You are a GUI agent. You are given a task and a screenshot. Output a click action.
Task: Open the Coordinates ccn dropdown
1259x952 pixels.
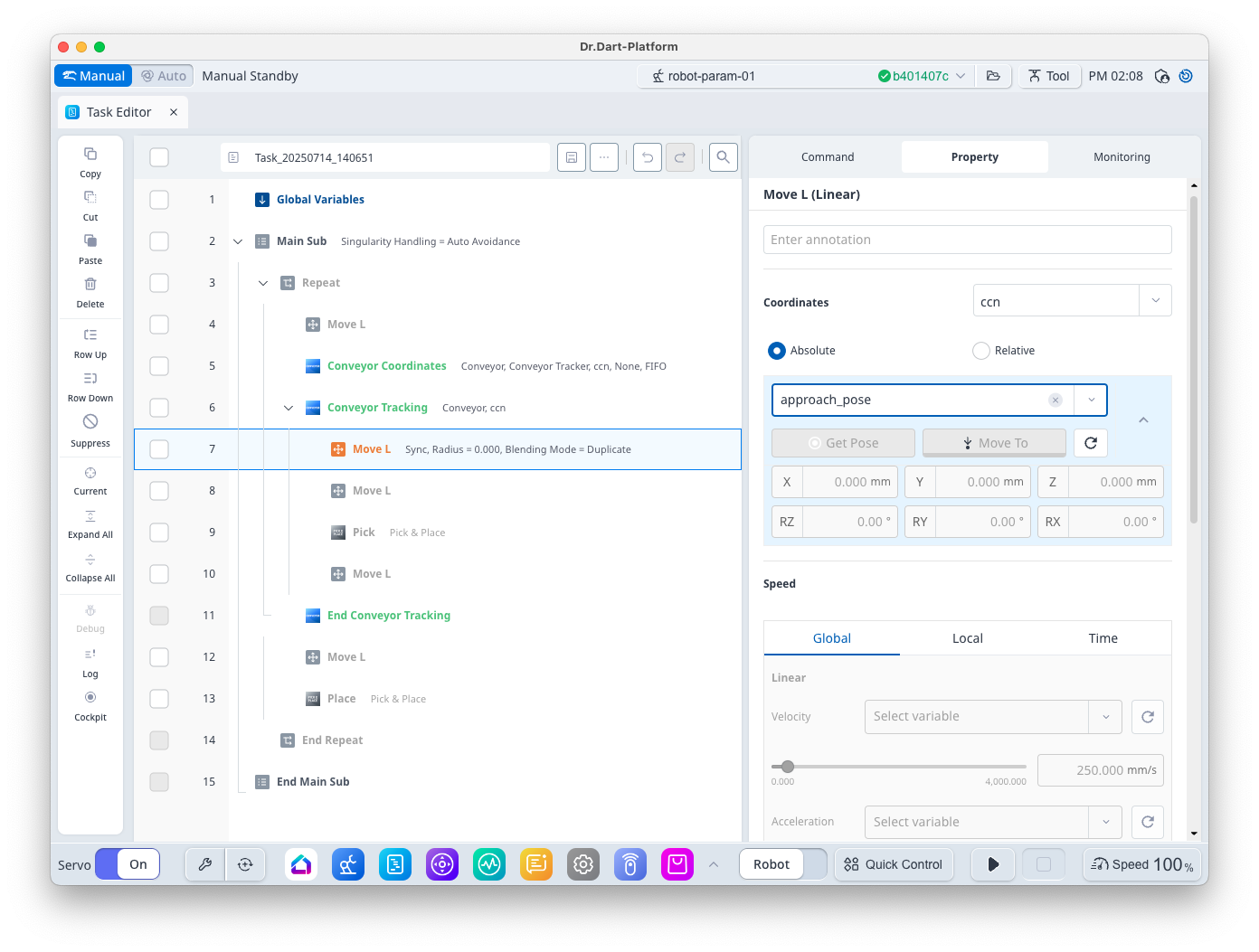point(1072,301)
